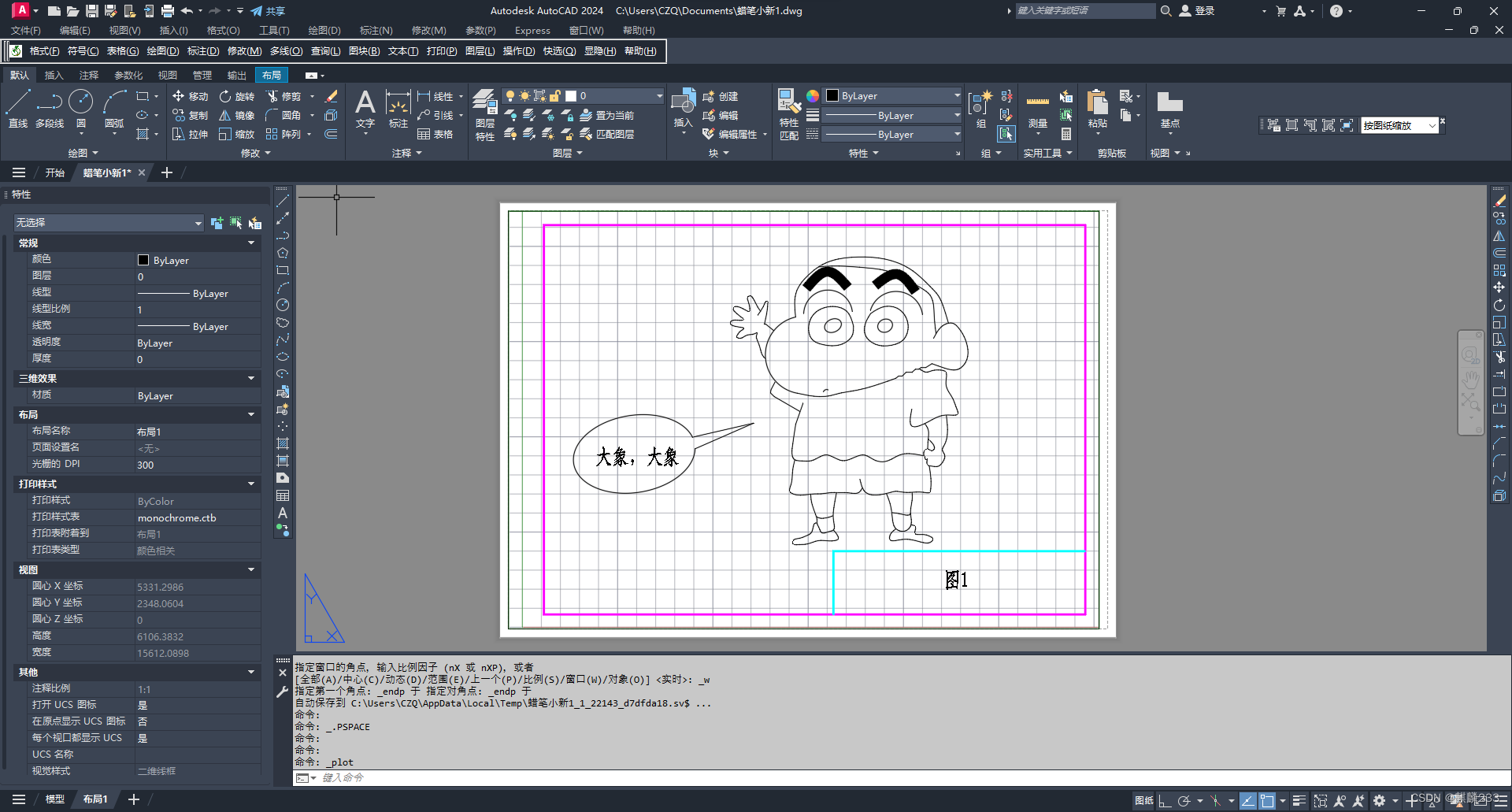This screenshot has height=812, width=1512.
Task: Click the calculator icon in utilities panel
Action: [x=1066, y=134]
